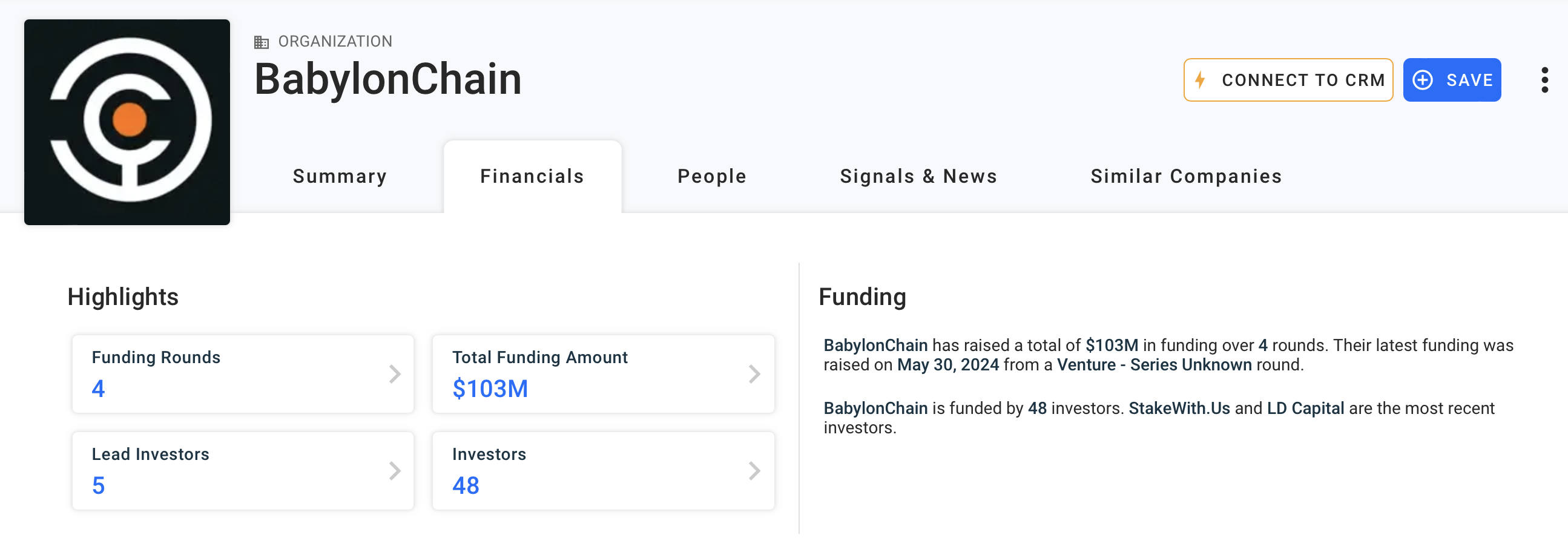This screenshot has height=558, width=1568.
Task: Go to Signals & News tab
Action: click(918, 177)
